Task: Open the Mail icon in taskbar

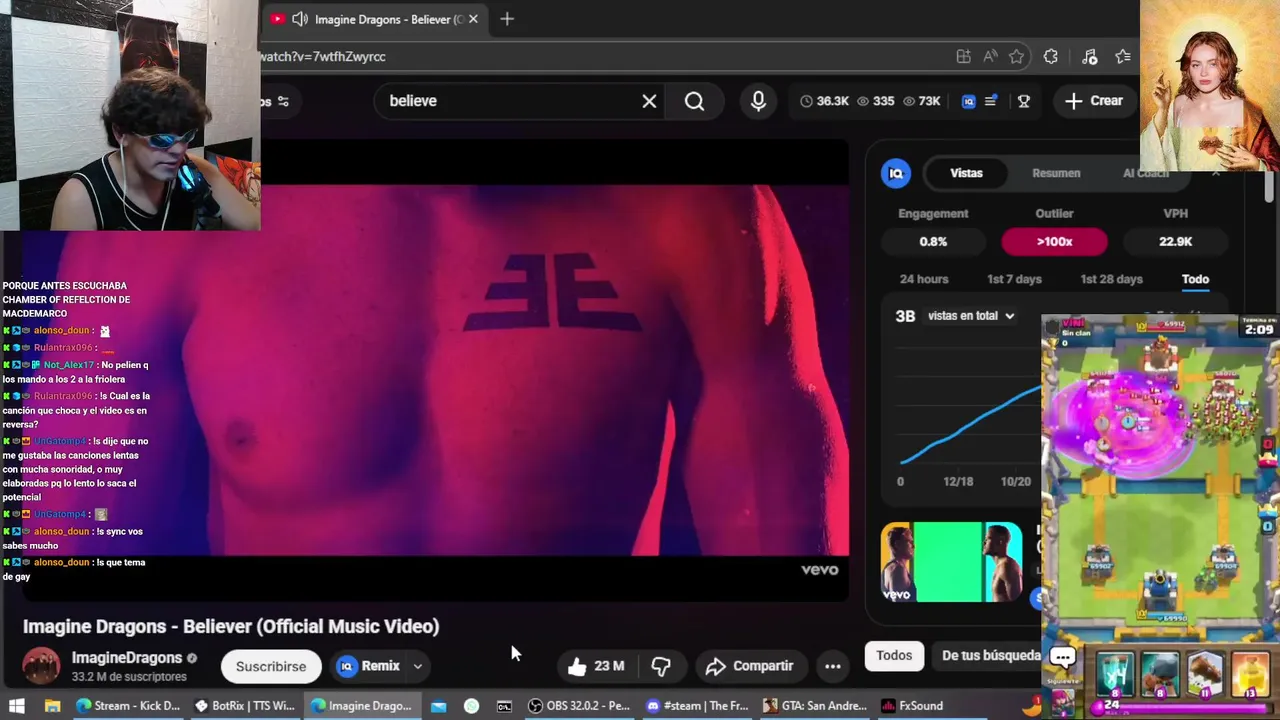Action: 438,706
